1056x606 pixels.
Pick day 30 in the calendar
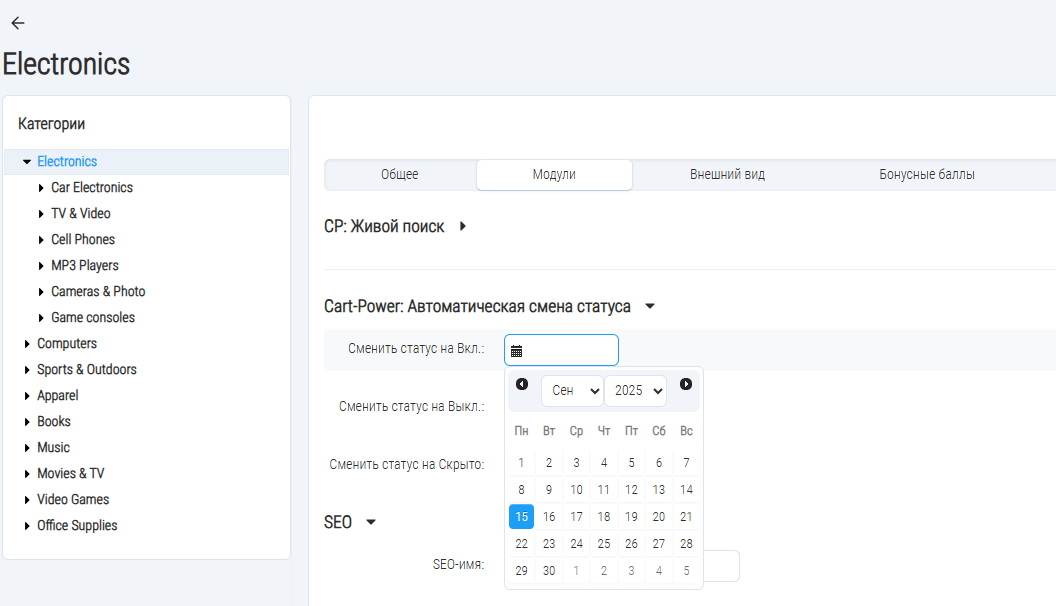coord(549,571)
